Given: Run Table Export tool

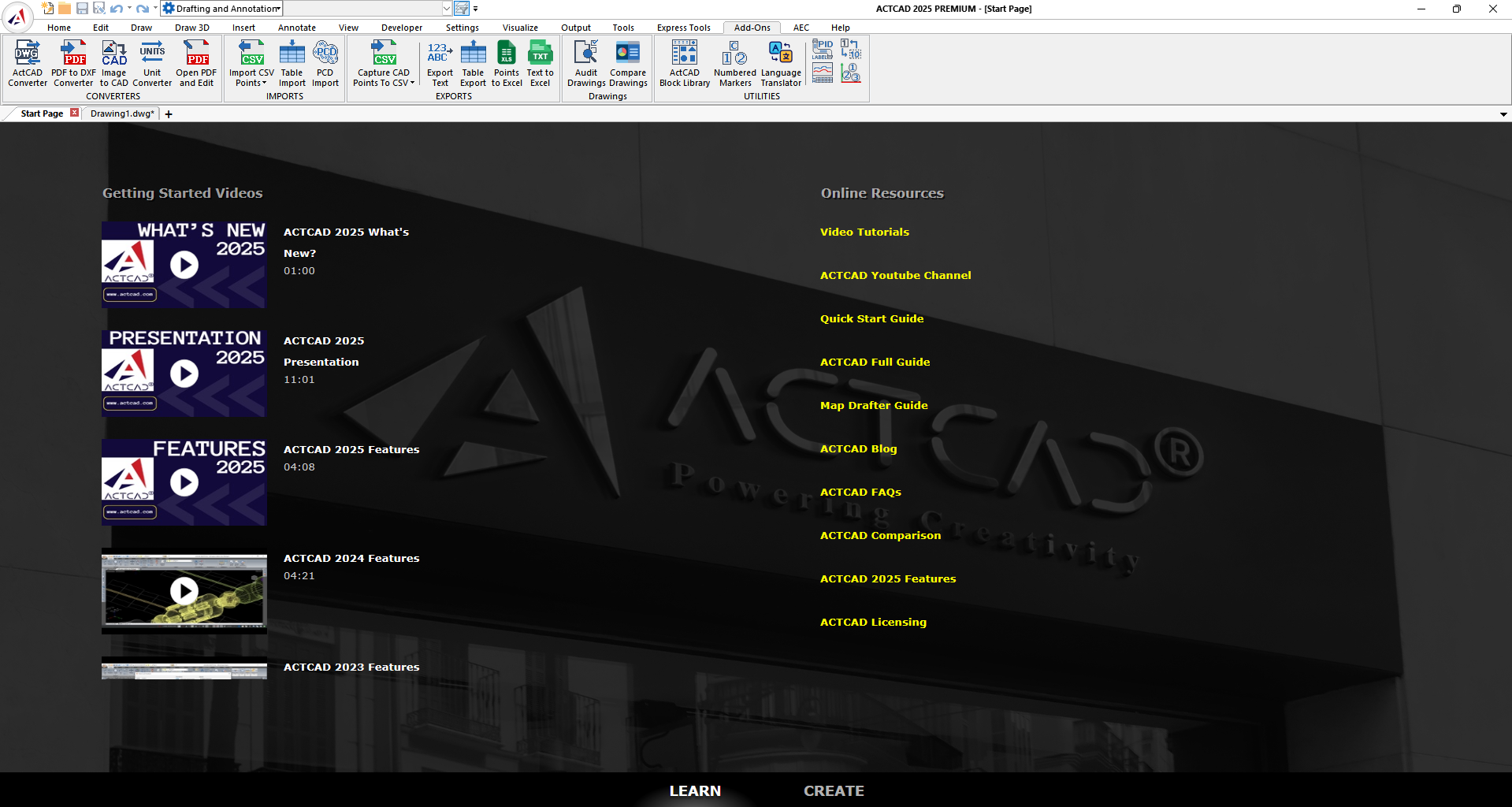Looking at the screenshot, I should point(473,63).
